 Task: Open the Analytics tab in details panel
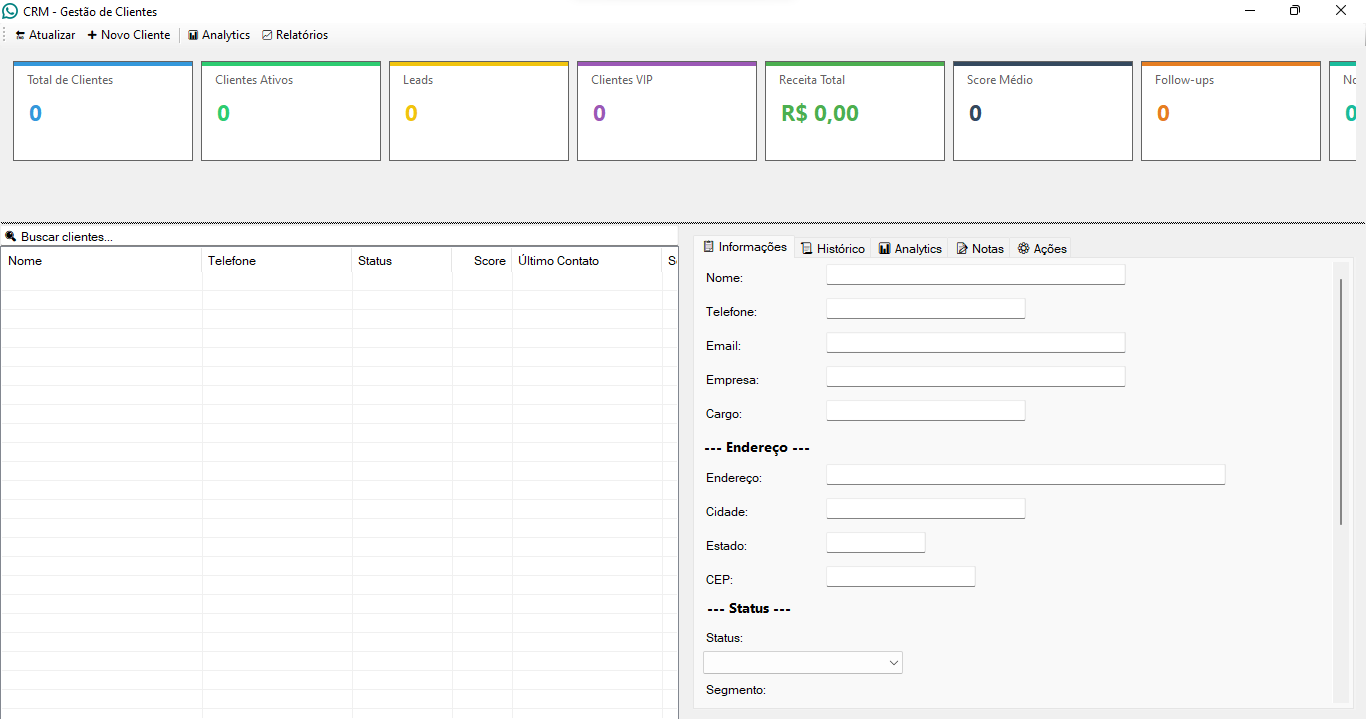click(910, 248)
